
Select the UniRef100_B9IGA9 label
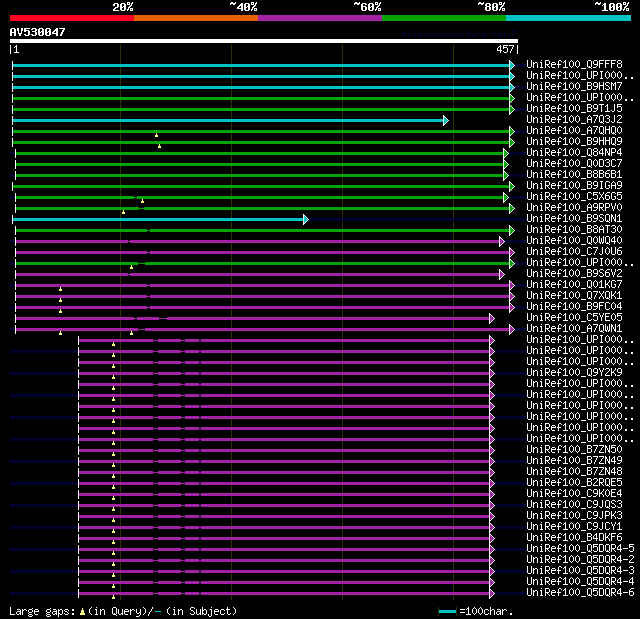click(574, 186)
